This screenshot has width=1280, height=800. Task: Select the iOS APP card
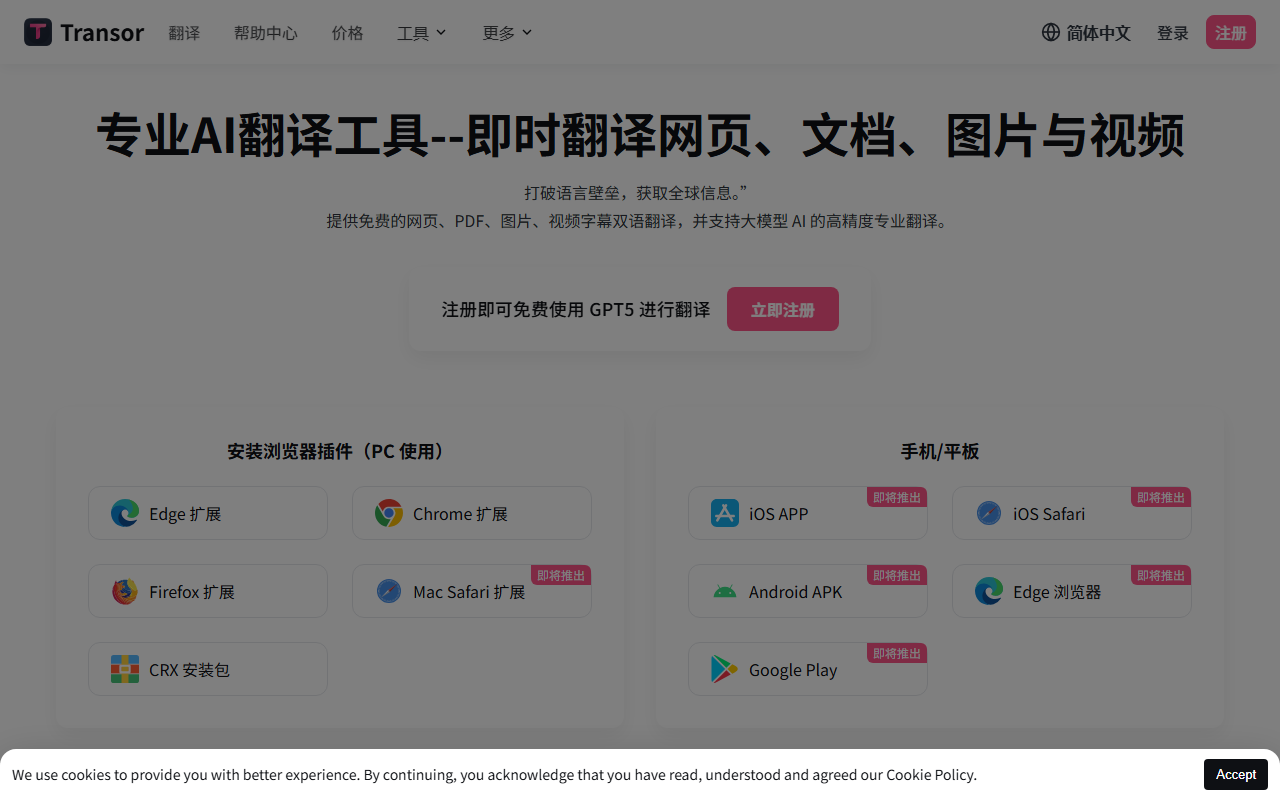(808, 513)
